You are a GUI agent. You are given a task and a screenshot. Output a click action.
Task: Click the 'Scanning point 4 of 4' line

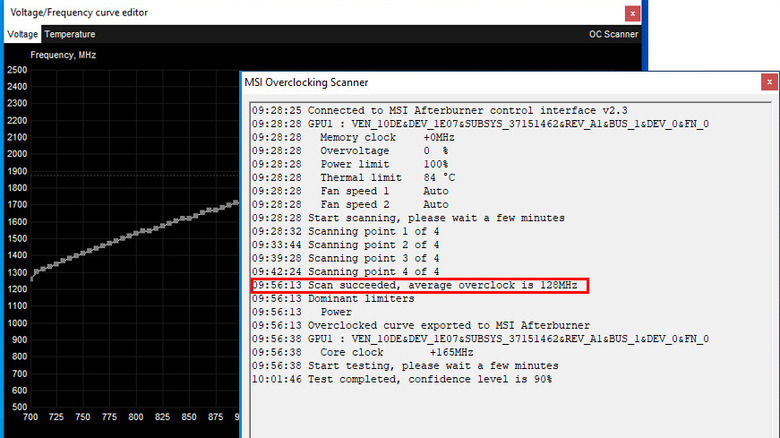(x=346, y=272)
